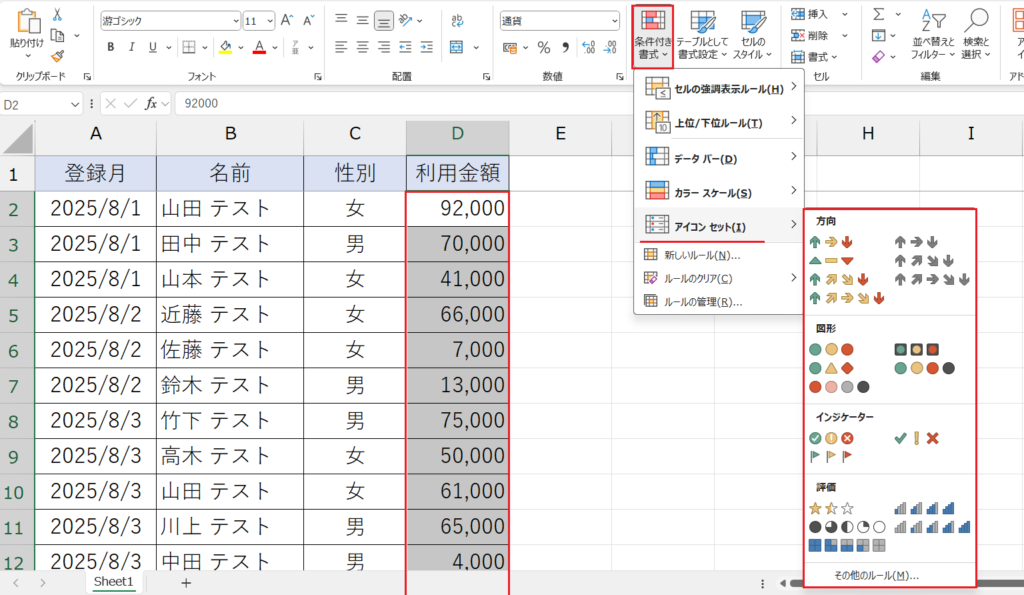The image size is (1024, 595).
Task: Open ルールのクリア submenu
Action: pyautogui.click(x=718, y=278)
